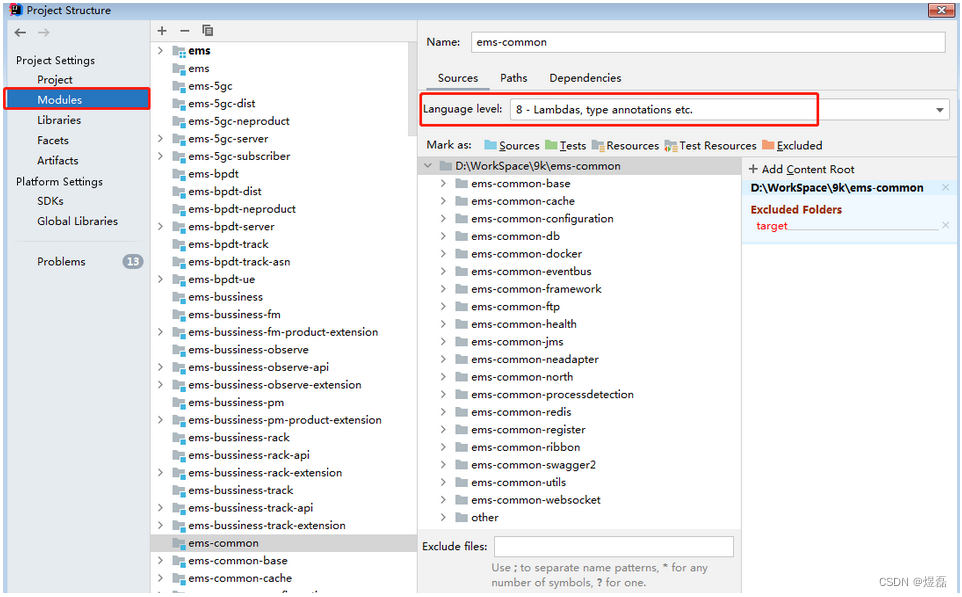Mark selection as Sources
The height and width of the screenshot is (597, 962).
518,145
